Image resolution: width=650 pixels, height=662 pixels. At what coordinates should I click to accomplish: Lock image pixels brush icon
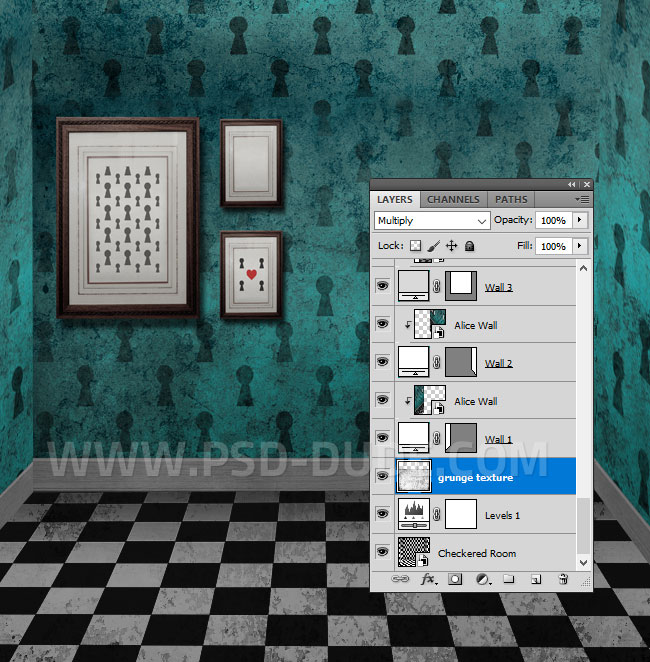[x=433, y=246]
